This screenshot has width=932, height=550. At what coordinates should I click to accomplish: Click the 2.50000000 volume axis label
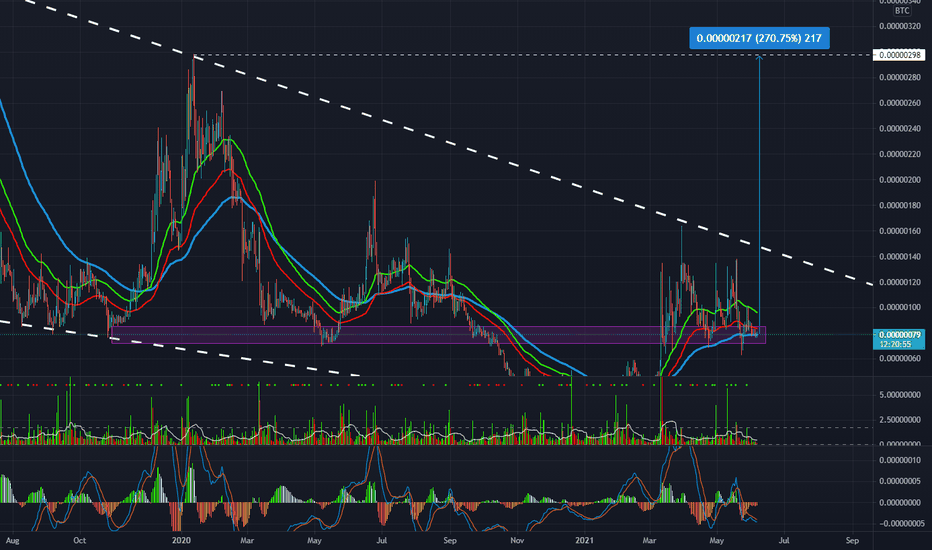point(899,420)
